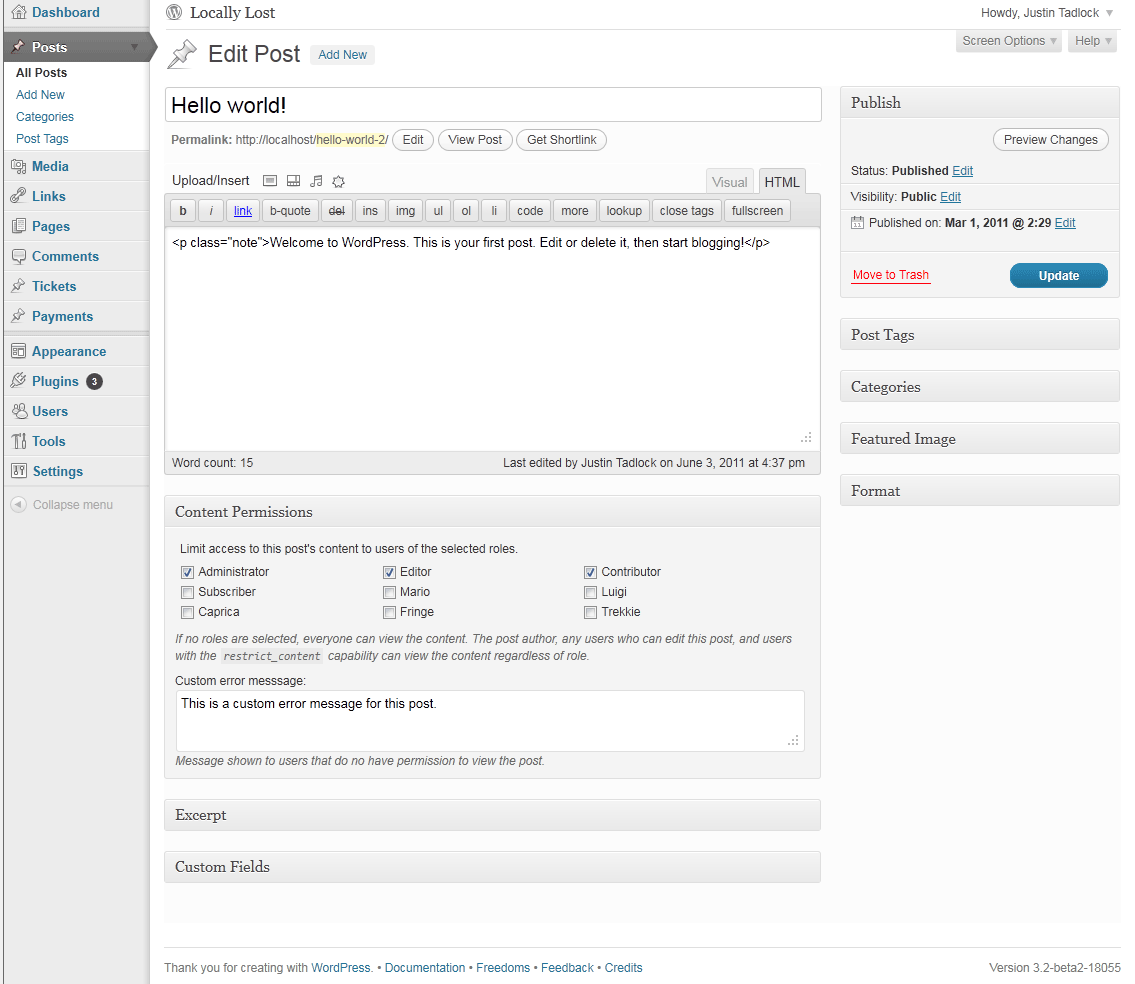The image size is (1135, 984).
Task: Enable the Subscriber role checkbox
Action: point(187,592)
